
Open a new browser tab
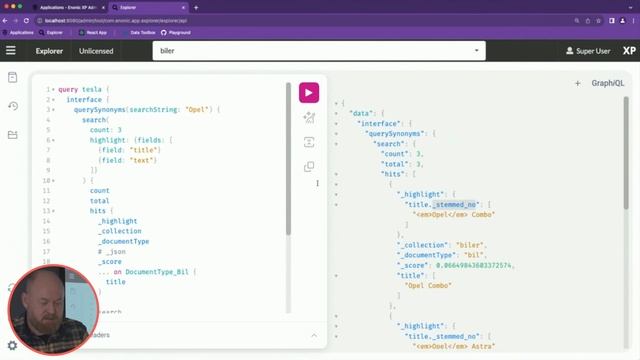point(196,7)
